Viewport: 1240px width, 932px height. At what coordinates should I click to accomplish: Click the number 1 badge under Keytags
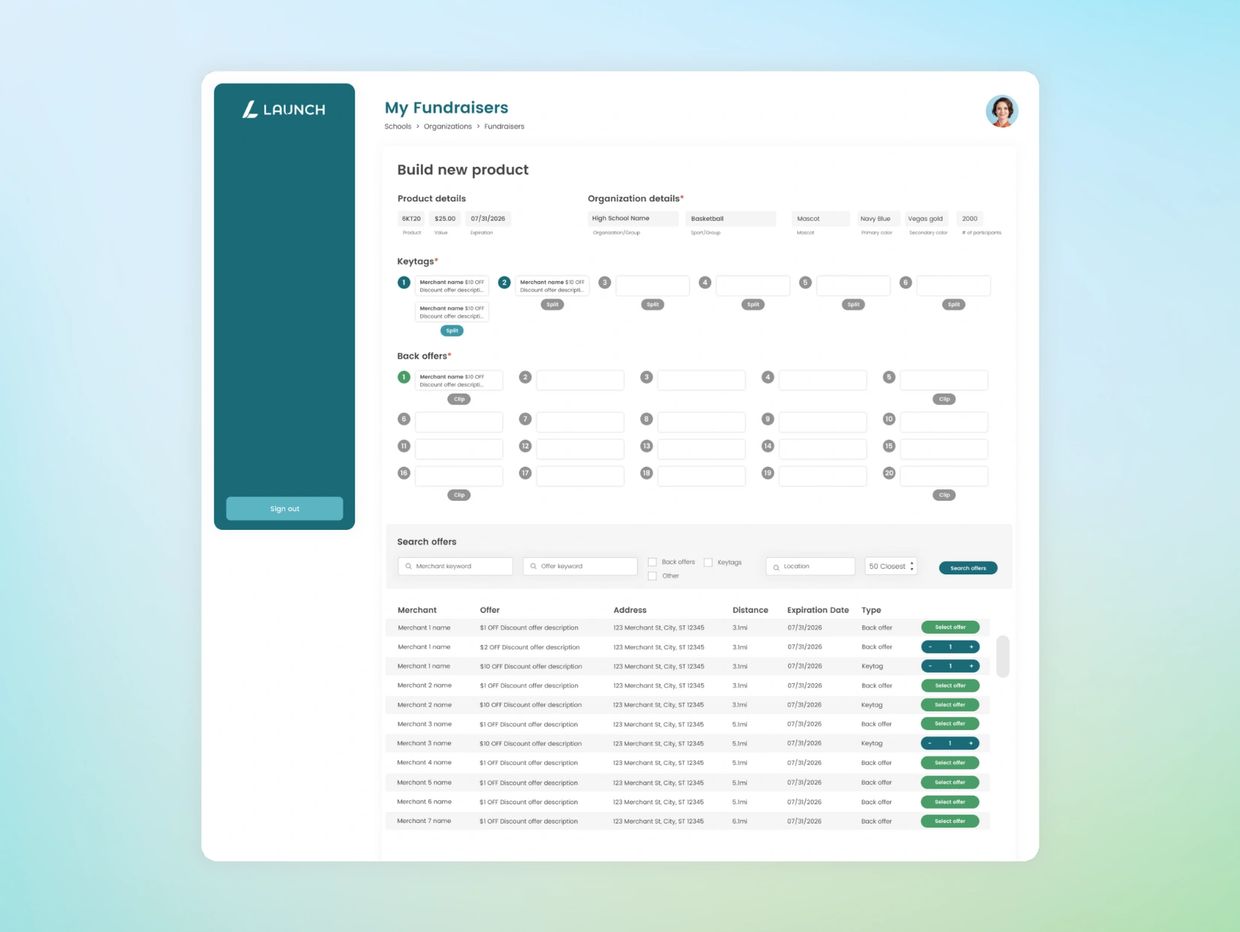click(404, 283)
